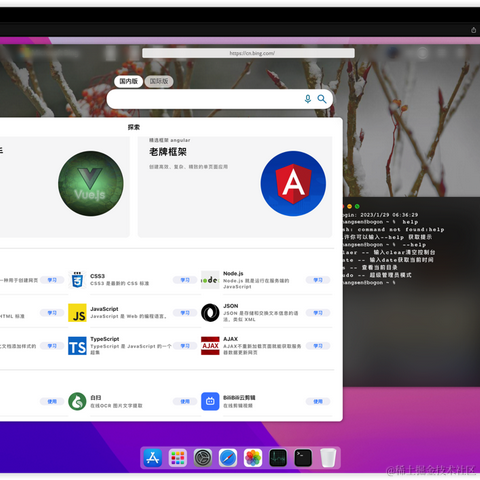Open System Preferences gear in the dock

[203, 458]
